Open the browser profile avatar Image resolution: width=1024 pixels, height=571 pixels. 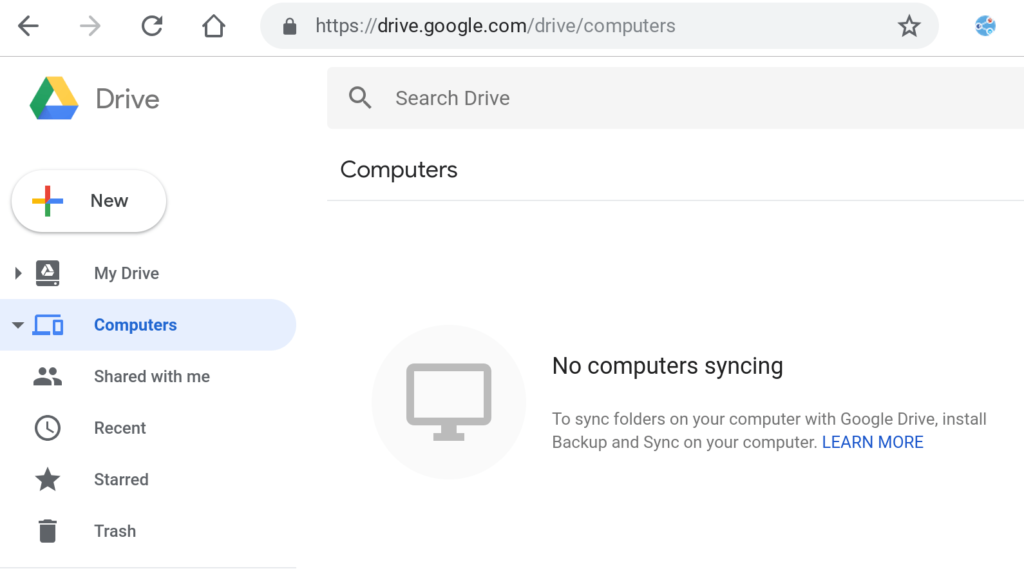985,26
